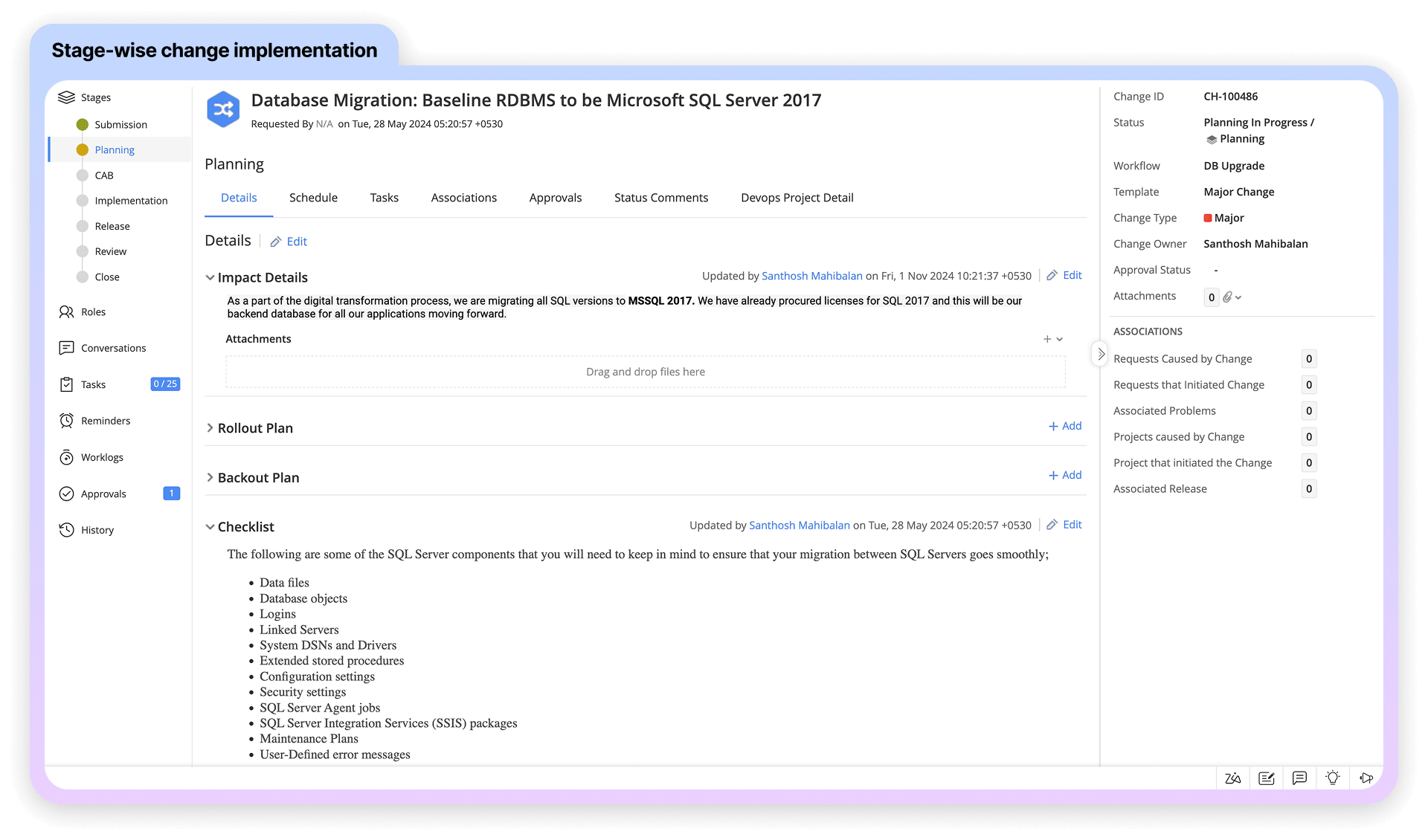Click Santhosh Mahibalan link in Checklist header
Viewport: 1428px width, 840px height.
(x=799, y=526)
